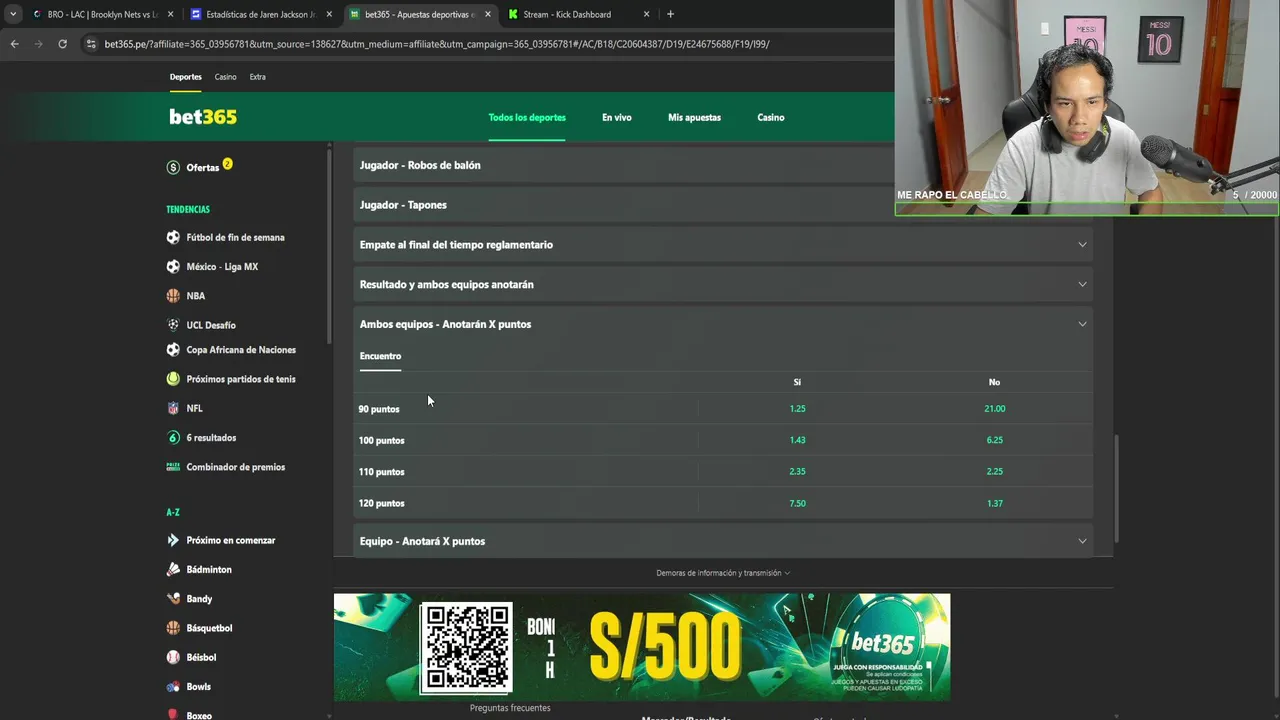Viewport: 1280px width, 720px height.
Task: Click the QR code in banner
Action: click(466, 647)
